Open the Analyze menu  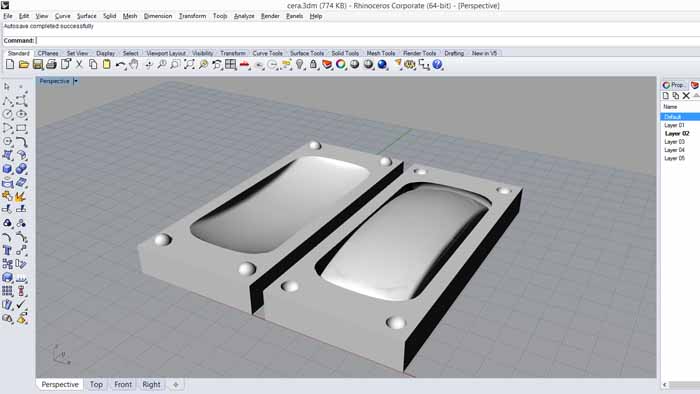point(244,16)
